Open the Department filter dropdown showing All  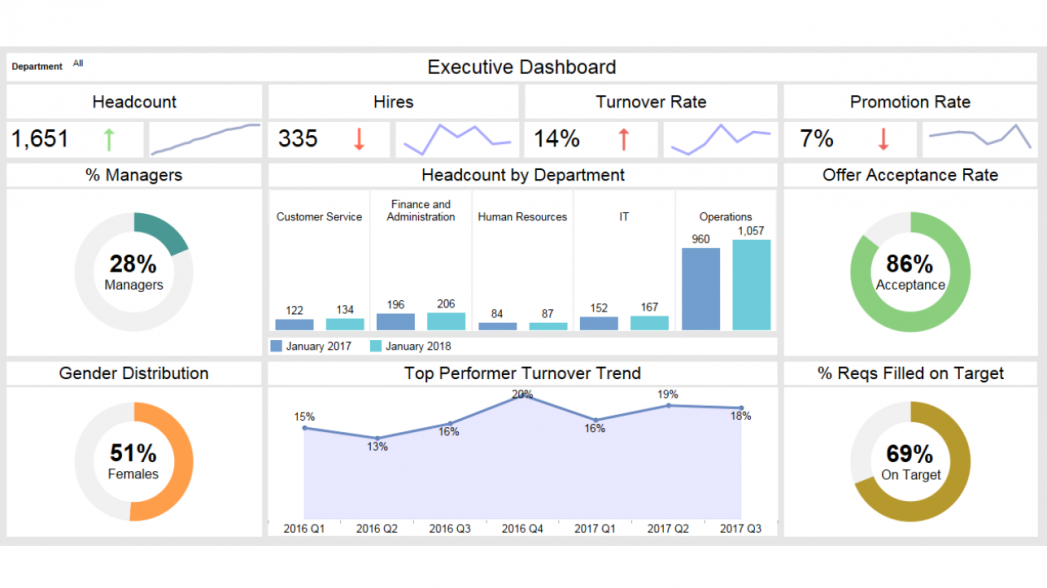click(78, 64)
